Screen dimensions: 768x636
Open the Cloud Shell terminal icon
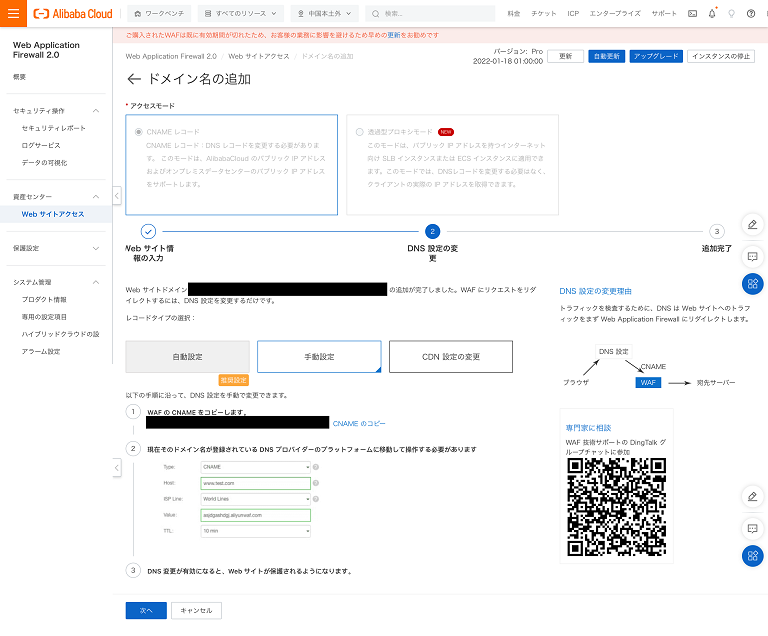click(693, 14)
